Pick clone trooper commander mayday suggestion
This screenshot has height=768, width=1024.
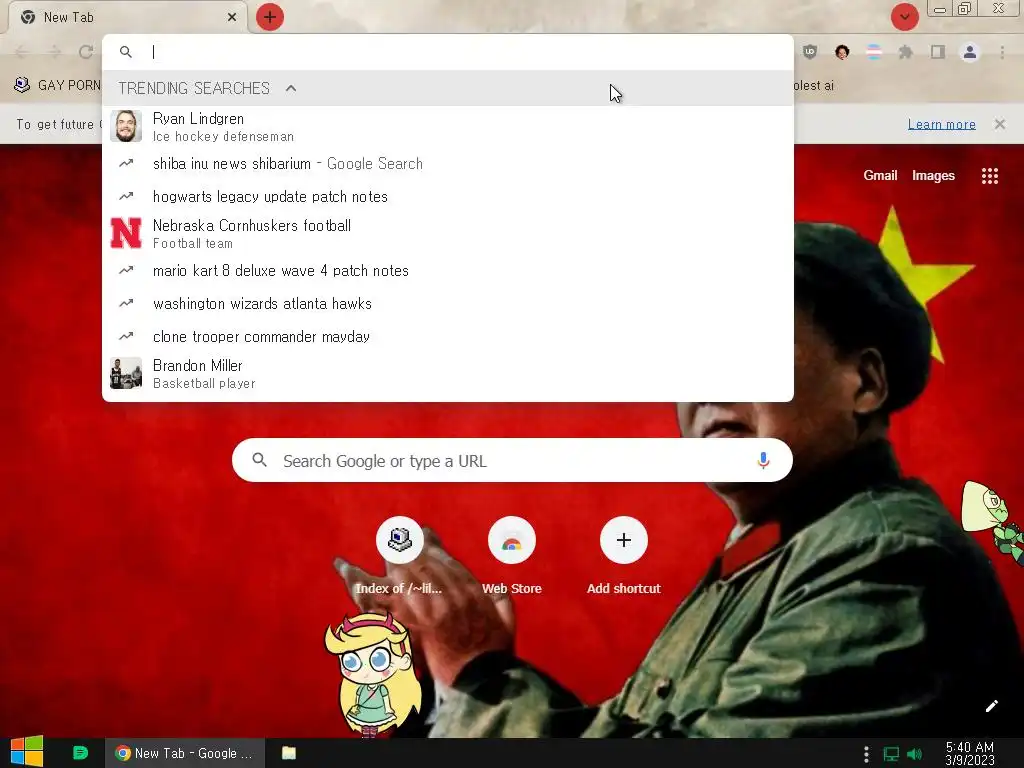click(448, 336)
